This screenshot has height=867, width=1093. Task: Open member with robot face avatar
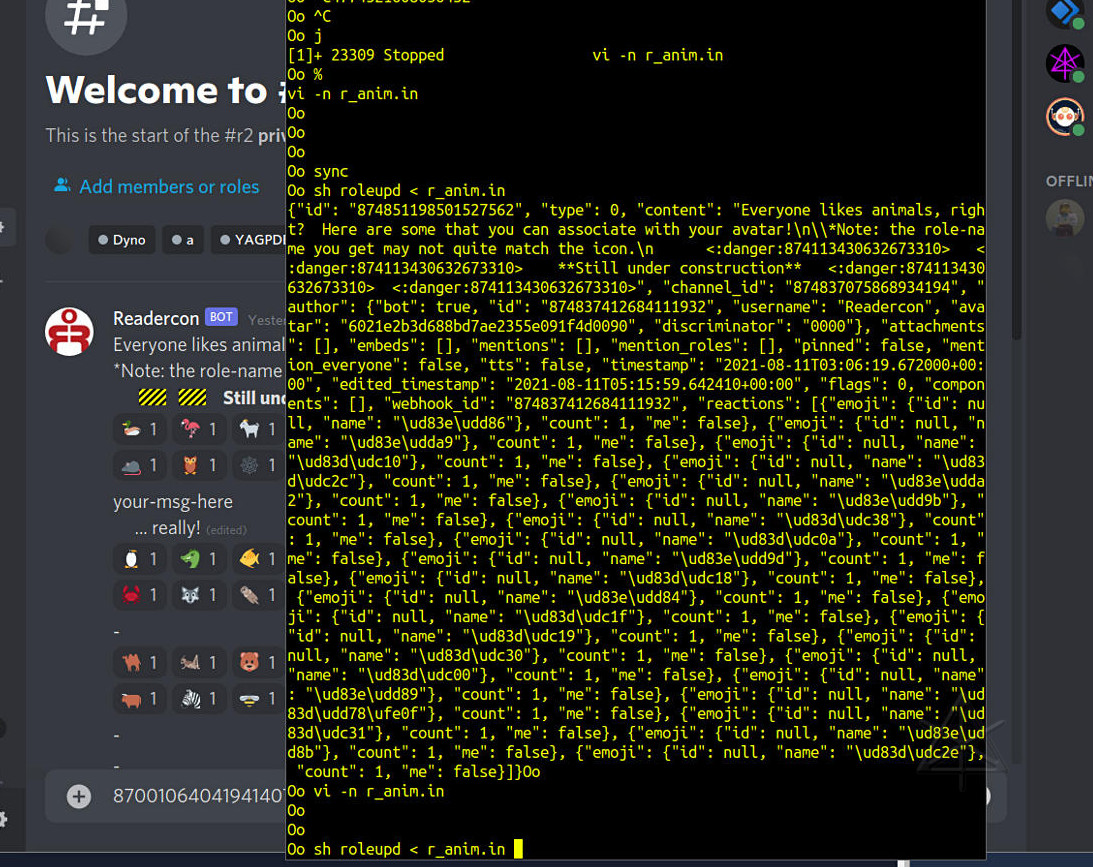[1064, 117]
